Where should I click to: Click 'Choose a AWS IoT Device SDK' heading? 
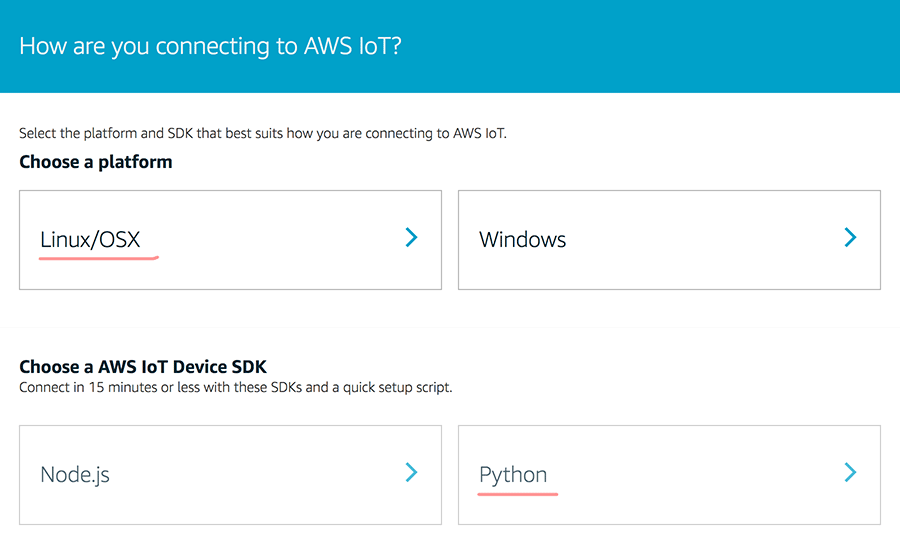tap(143, 366)
